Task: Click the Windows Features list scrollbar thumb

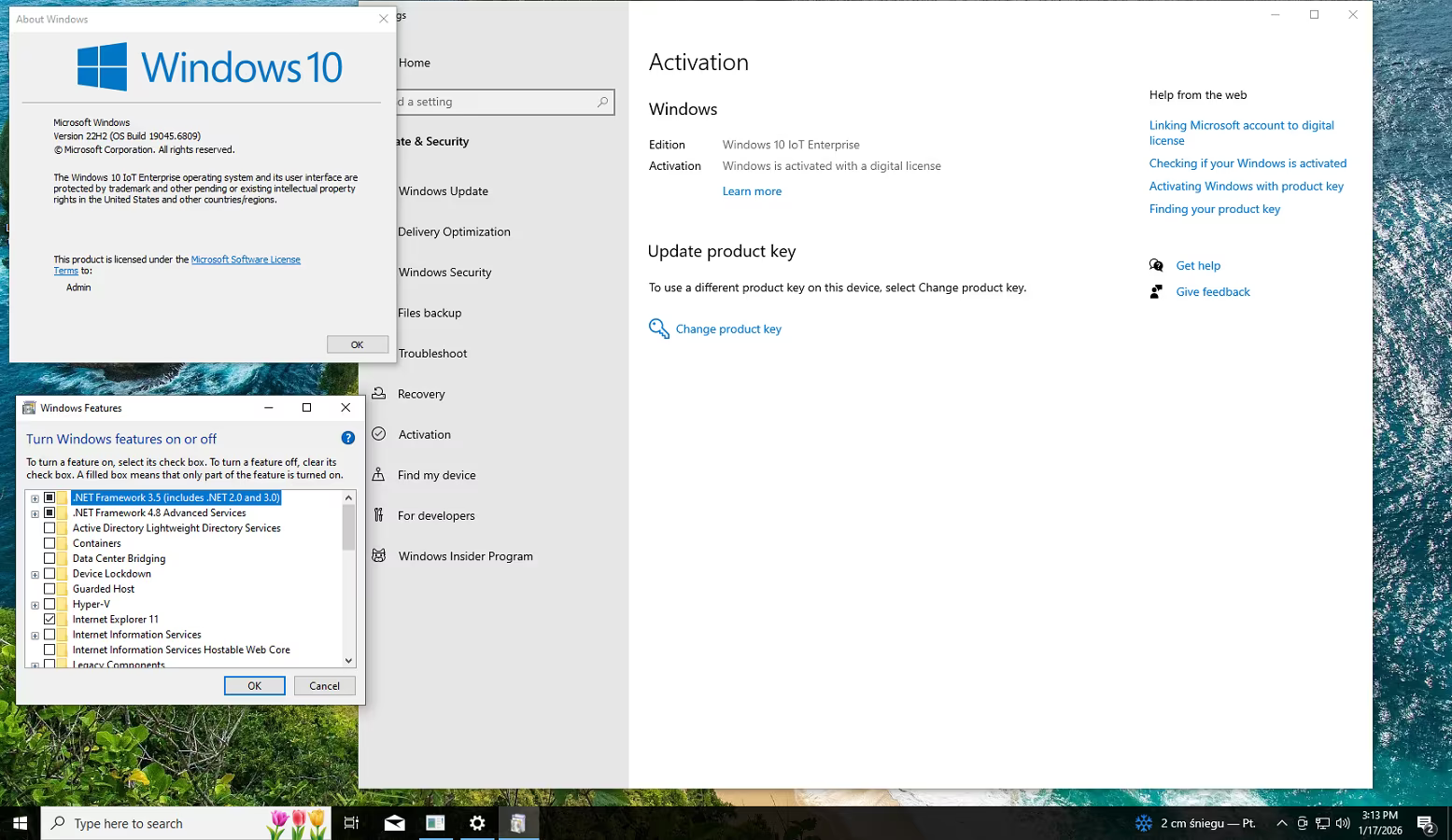Action: point(348,527)
